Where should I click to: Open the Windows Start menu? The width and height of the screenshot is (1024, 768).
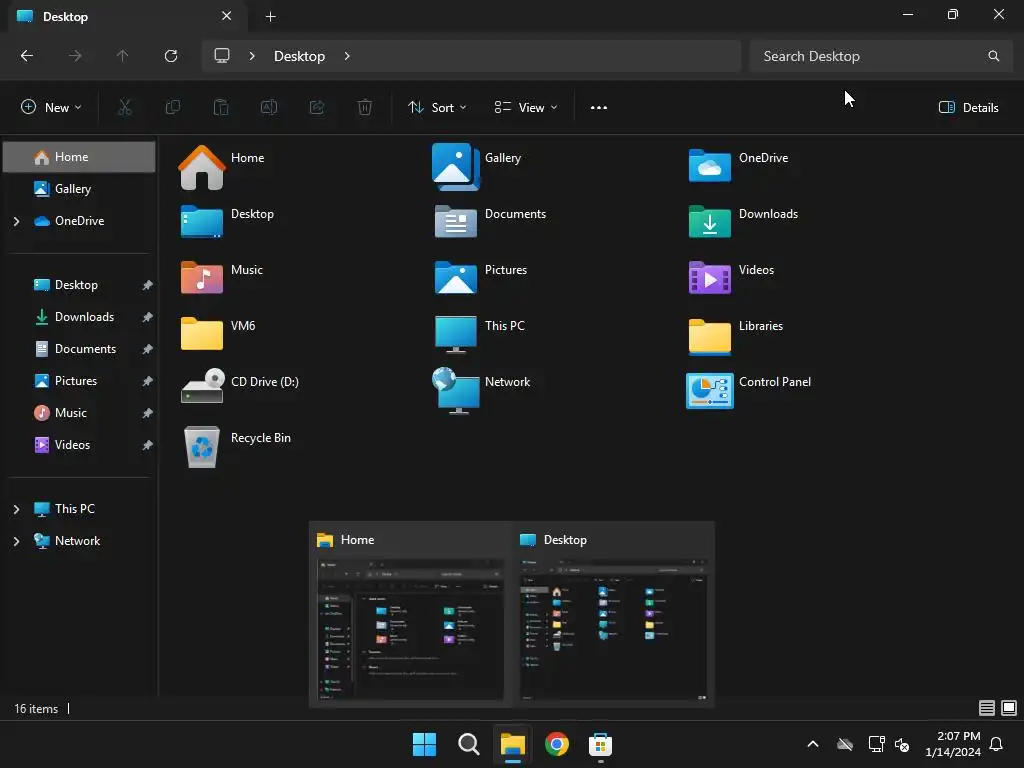tap(424, 744)
